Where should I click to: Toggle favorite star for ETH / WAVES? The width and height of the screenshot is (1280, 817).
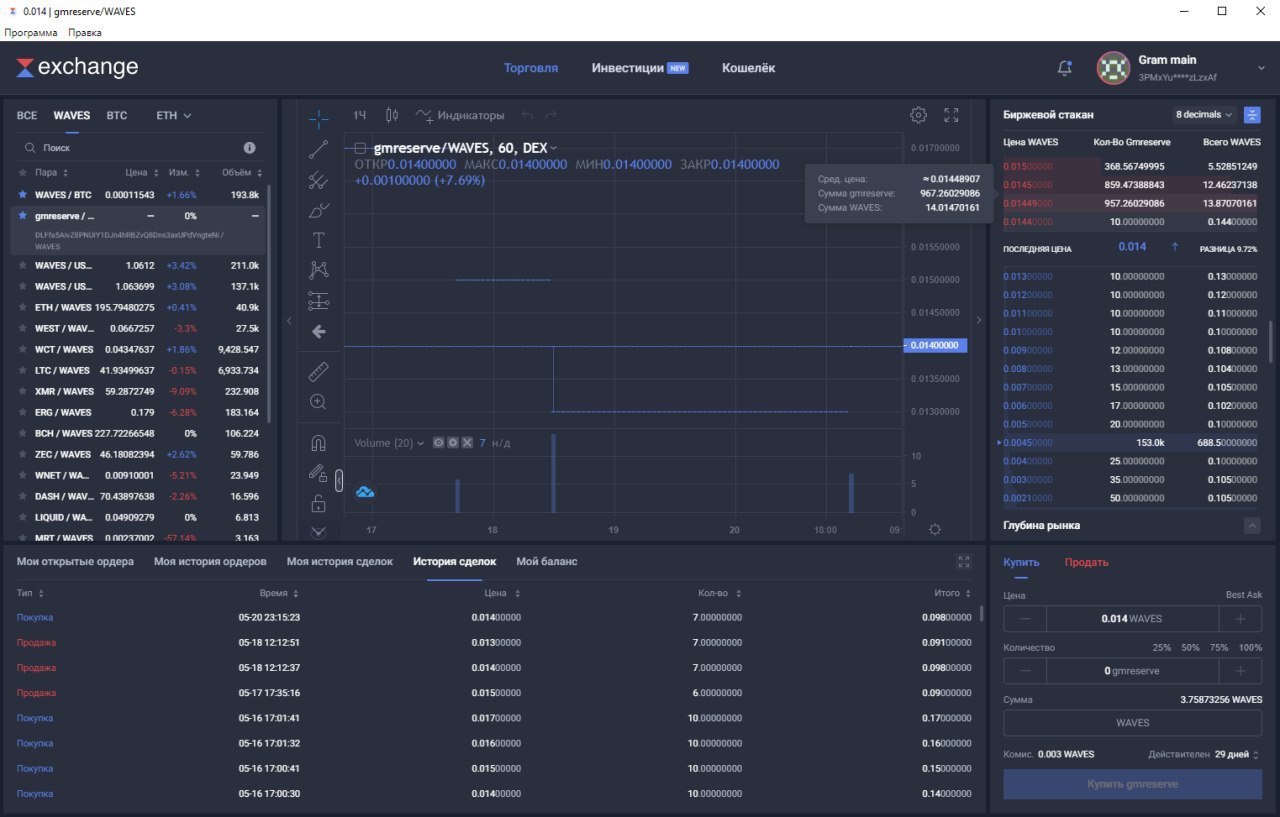[x=22, y=307]
